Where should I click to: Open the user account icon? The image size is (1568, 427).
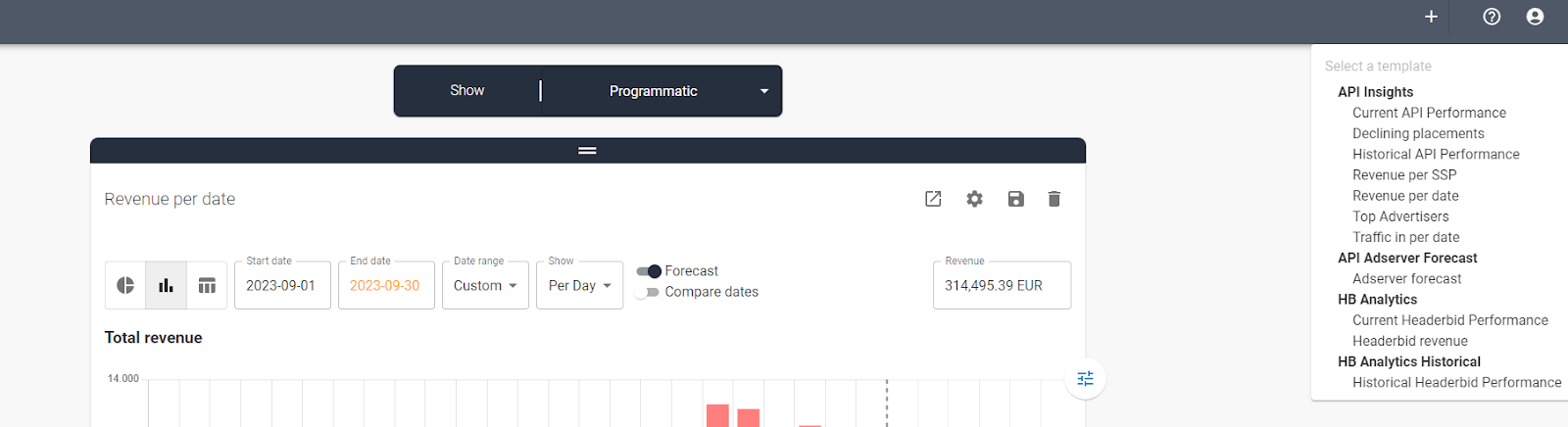click(1535, 17)
